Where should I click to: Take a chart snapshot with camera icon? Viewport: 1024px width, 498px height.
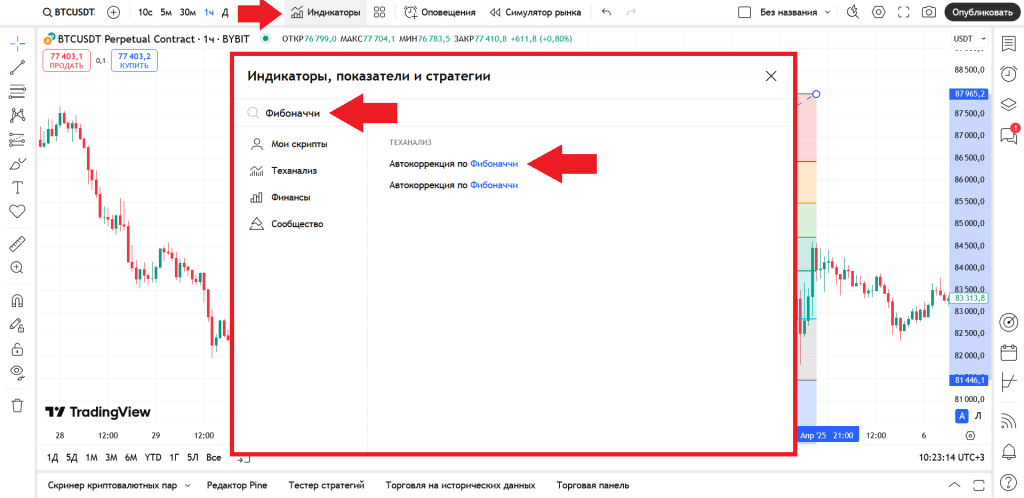[928, 12]
